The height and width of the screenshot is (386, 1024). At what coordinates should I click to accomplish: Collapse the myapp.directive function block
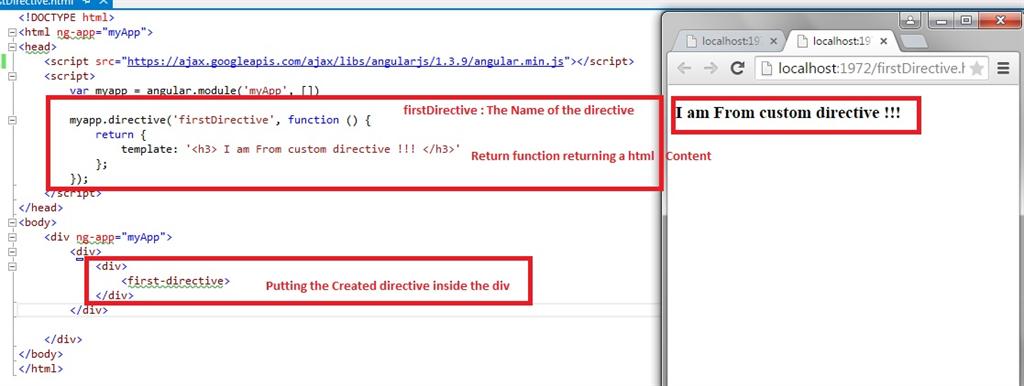12,120
